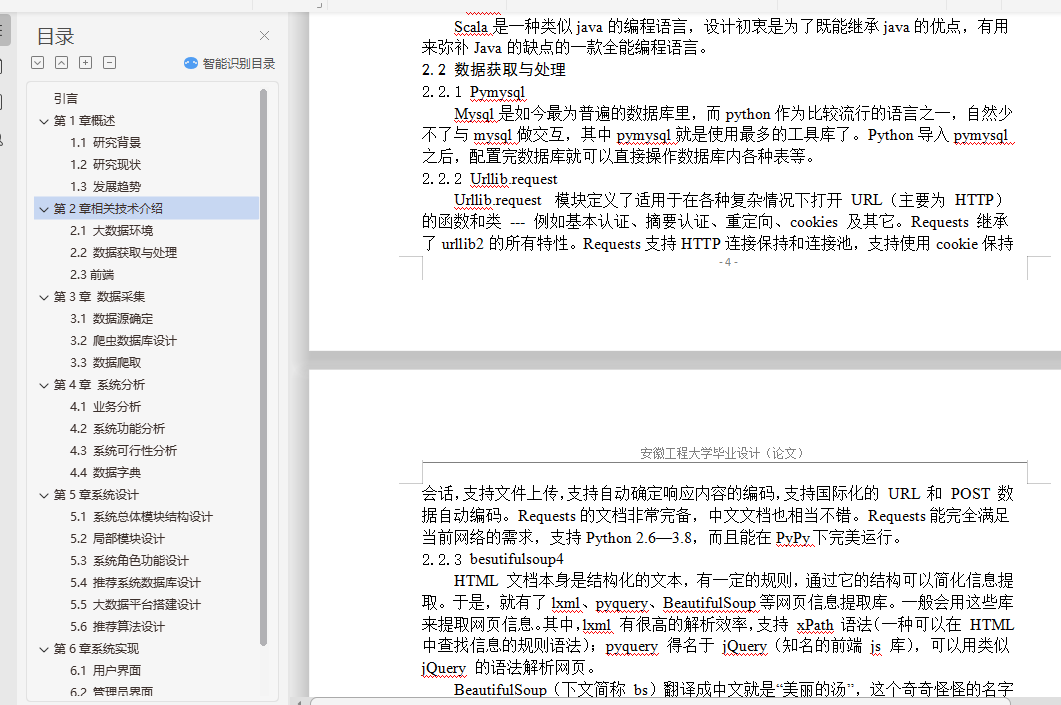
Task: Open 5.3 系统角色功能设计 entry
Action: (x=129, y=561)
